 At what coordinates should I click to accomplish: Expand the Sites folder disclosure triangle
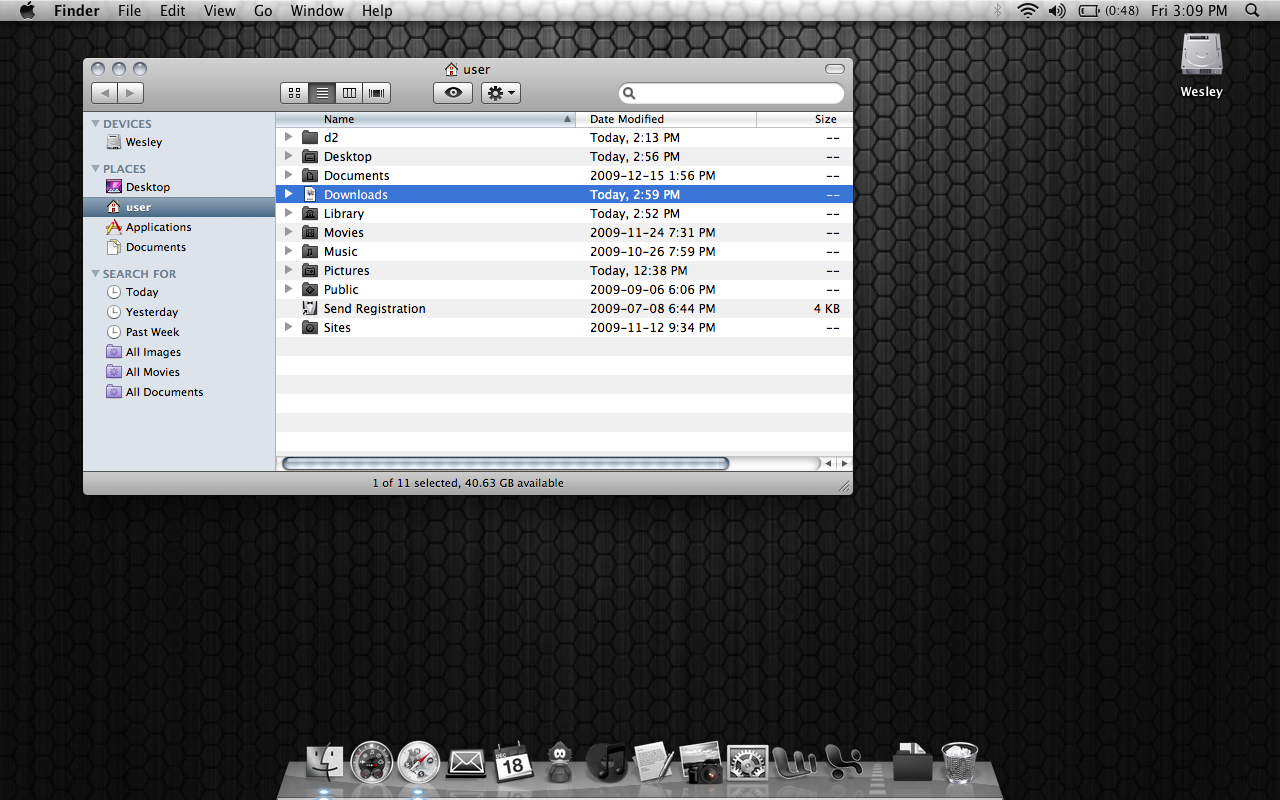point(288,327)
